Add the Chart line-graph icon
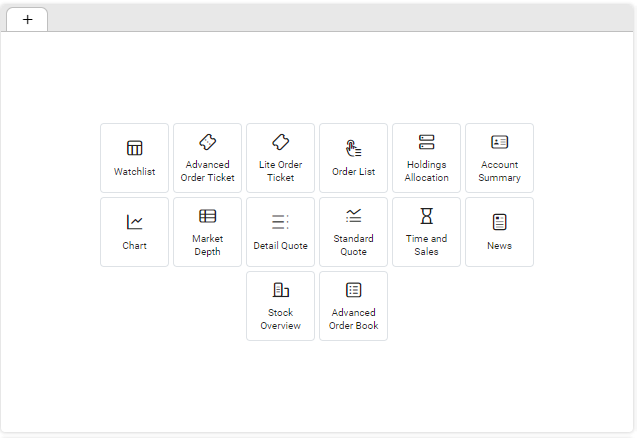637x438 pixels. pyautogui.click(x=134, y=222)
